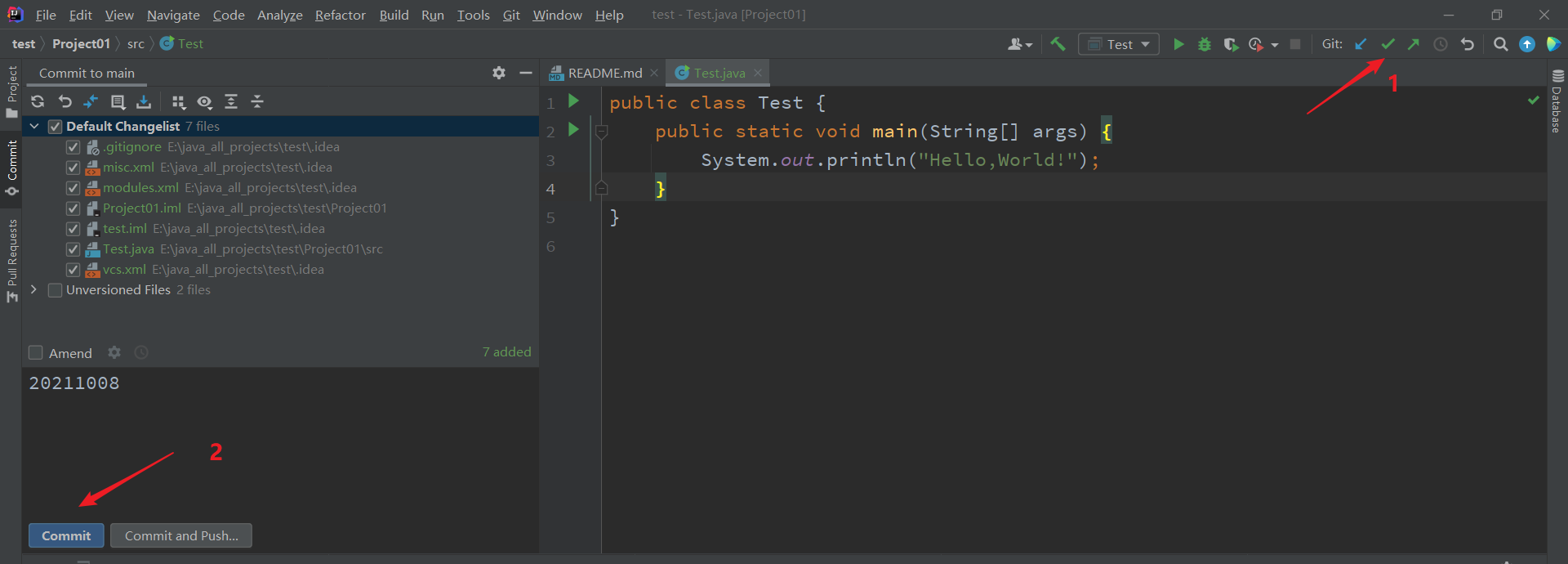Start debugging with the bug icon
Screen dimensions: 1568x564
[1205, 44]
